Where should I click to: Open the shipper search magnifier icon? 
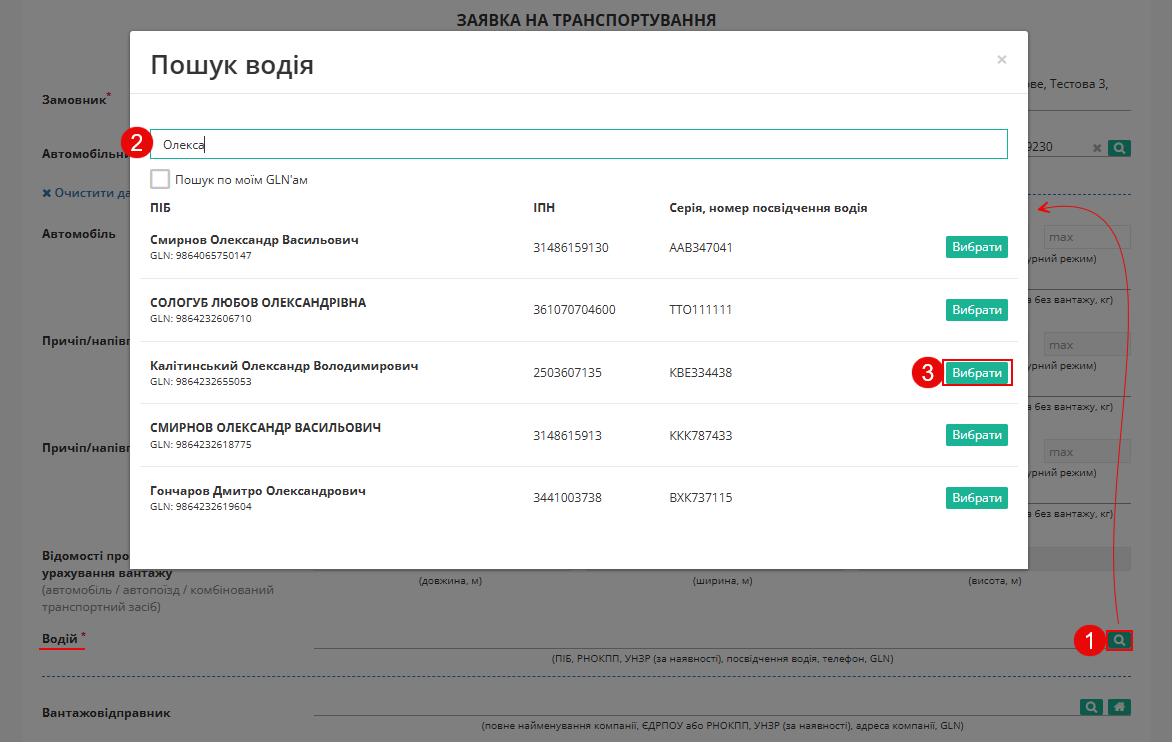click(x=1091, y=707)
